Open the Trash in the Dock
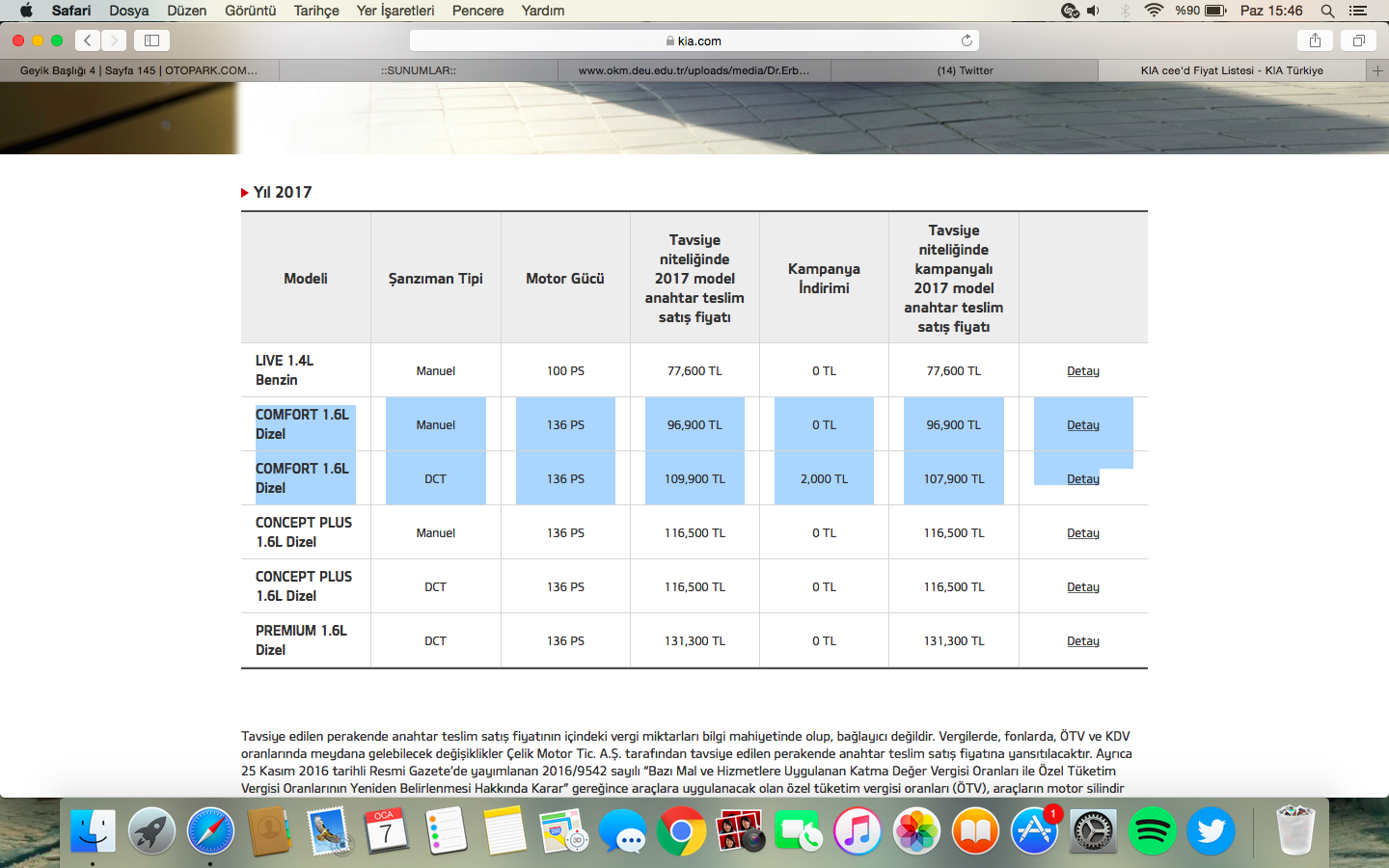Viewport: 1389px width, 868px height. point(1295,829)
